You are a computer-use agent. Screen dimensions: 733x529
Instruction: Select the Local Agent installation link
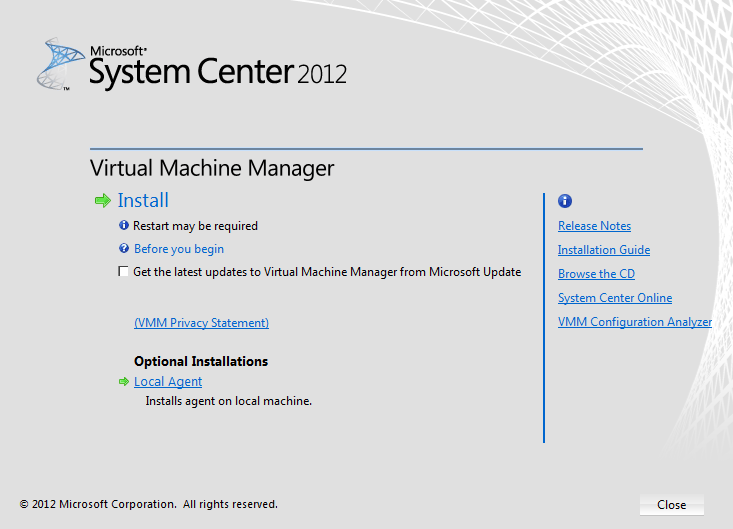(x=168, y=382)
